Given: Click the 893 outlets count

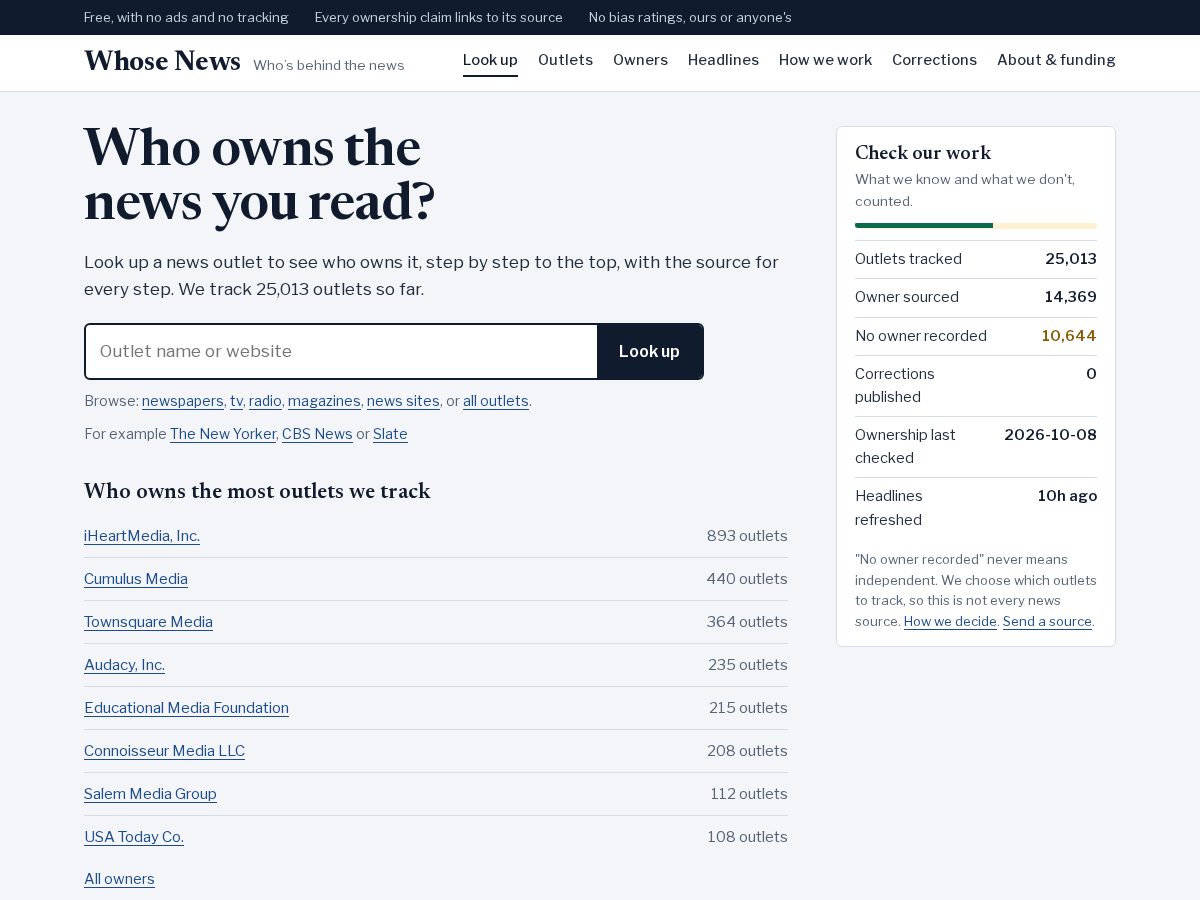Looking at the screenshot, I should (747, 536).
